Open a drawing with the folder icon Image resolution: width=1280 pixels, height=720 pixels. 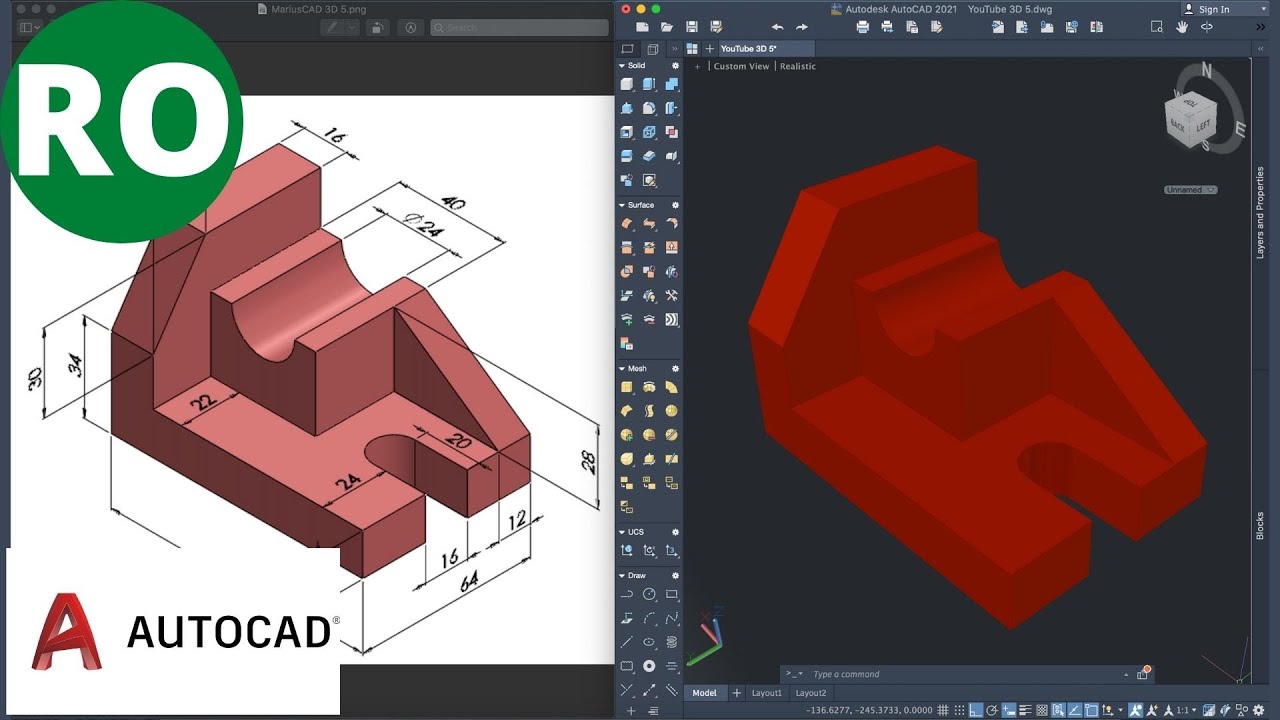click(667, 27)
